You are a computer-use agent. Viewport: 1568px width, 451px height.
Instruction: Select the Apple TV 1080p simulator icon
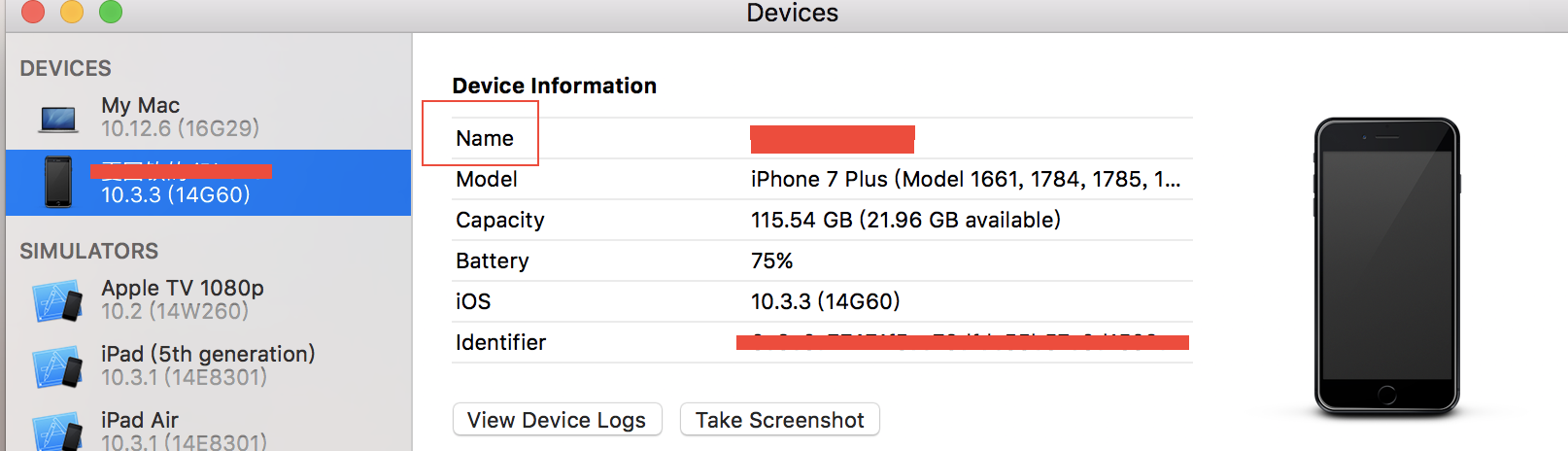57,300
